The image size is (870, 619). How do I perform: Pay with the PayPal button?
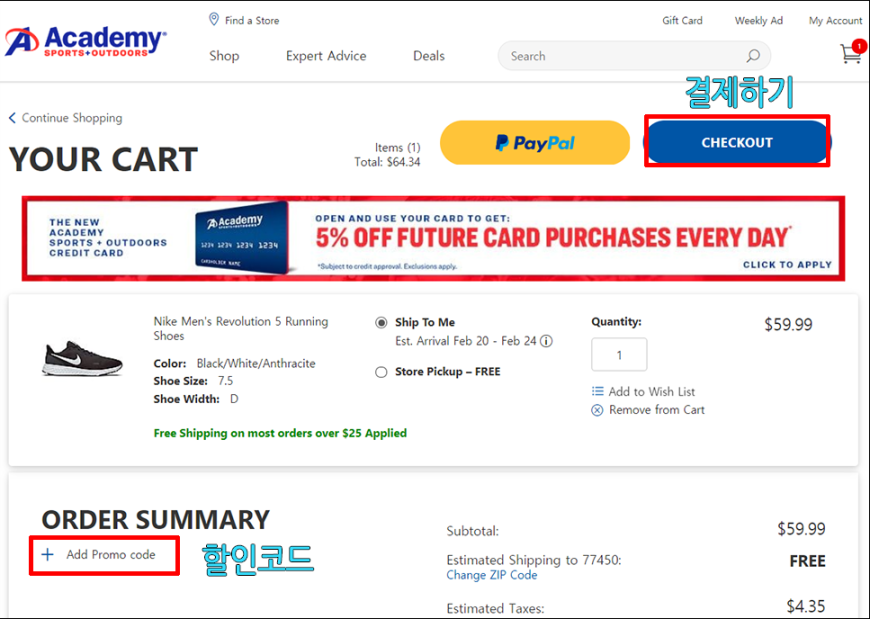(x=535, y=143)
